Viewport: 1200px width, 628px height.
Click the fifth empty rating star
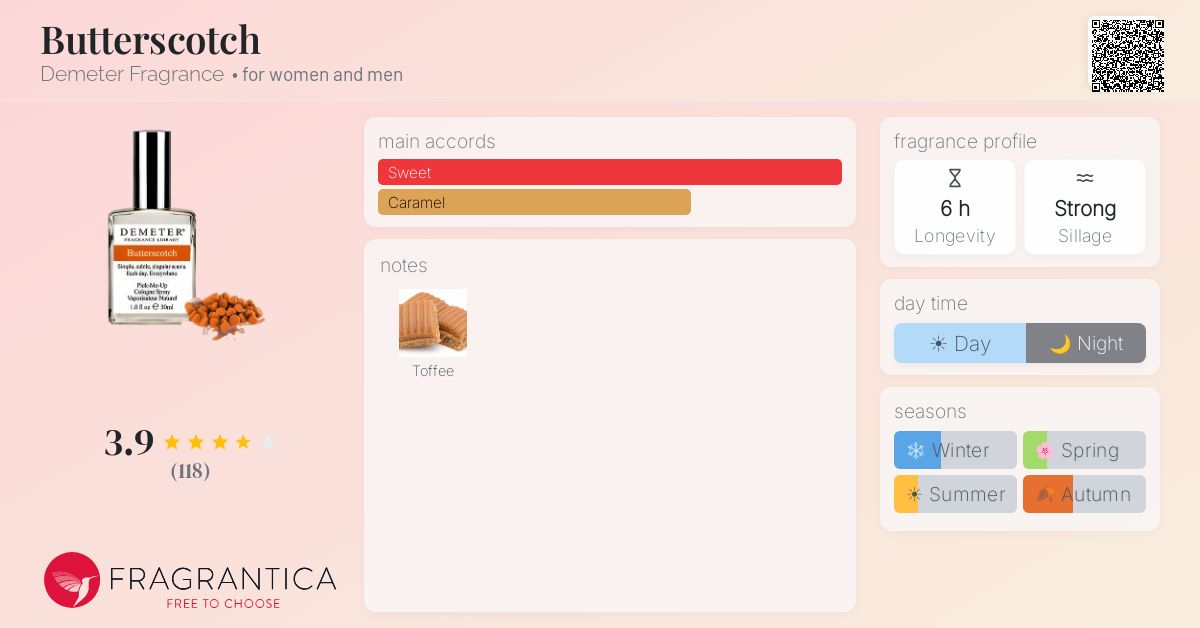coord(268,442)
